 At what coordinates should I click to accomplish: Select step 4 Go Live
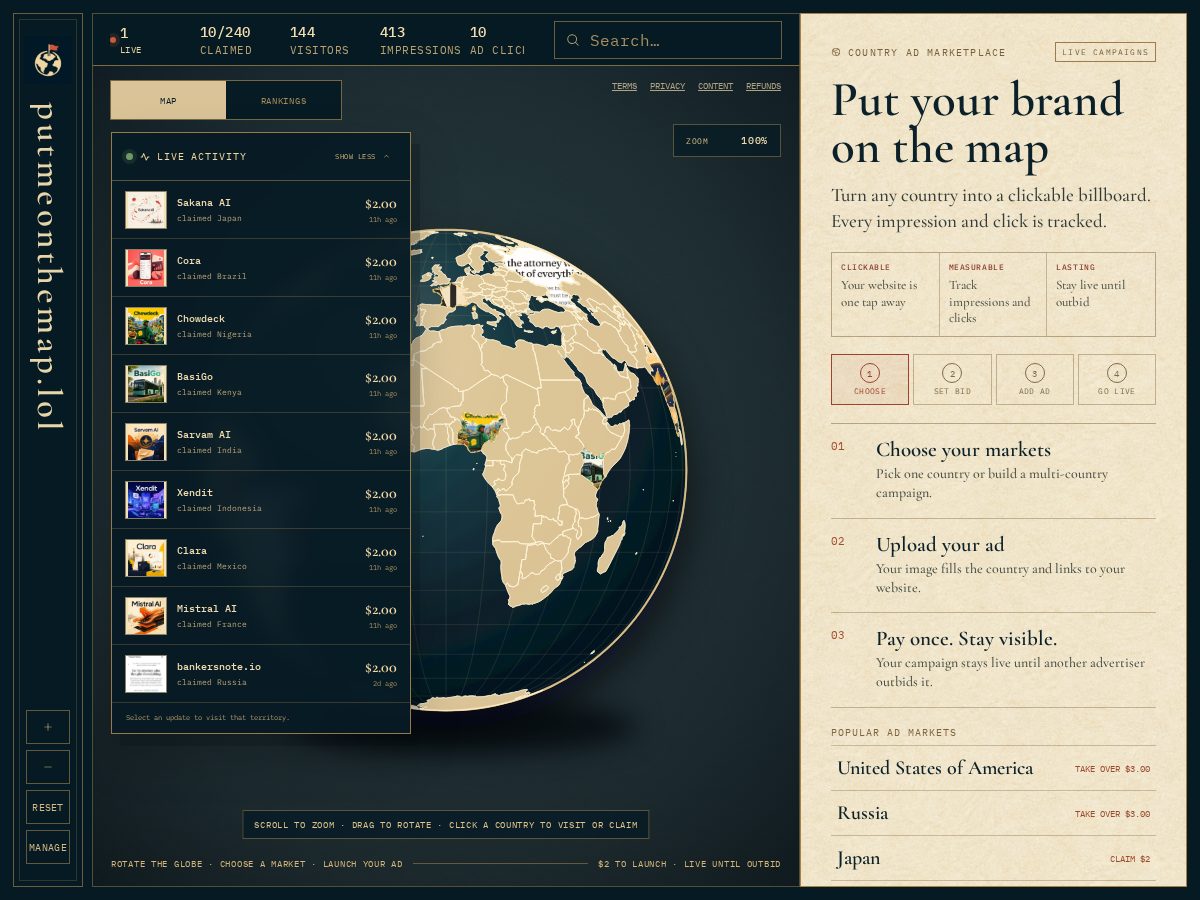pyautogui.click(x=1117, y=380)
